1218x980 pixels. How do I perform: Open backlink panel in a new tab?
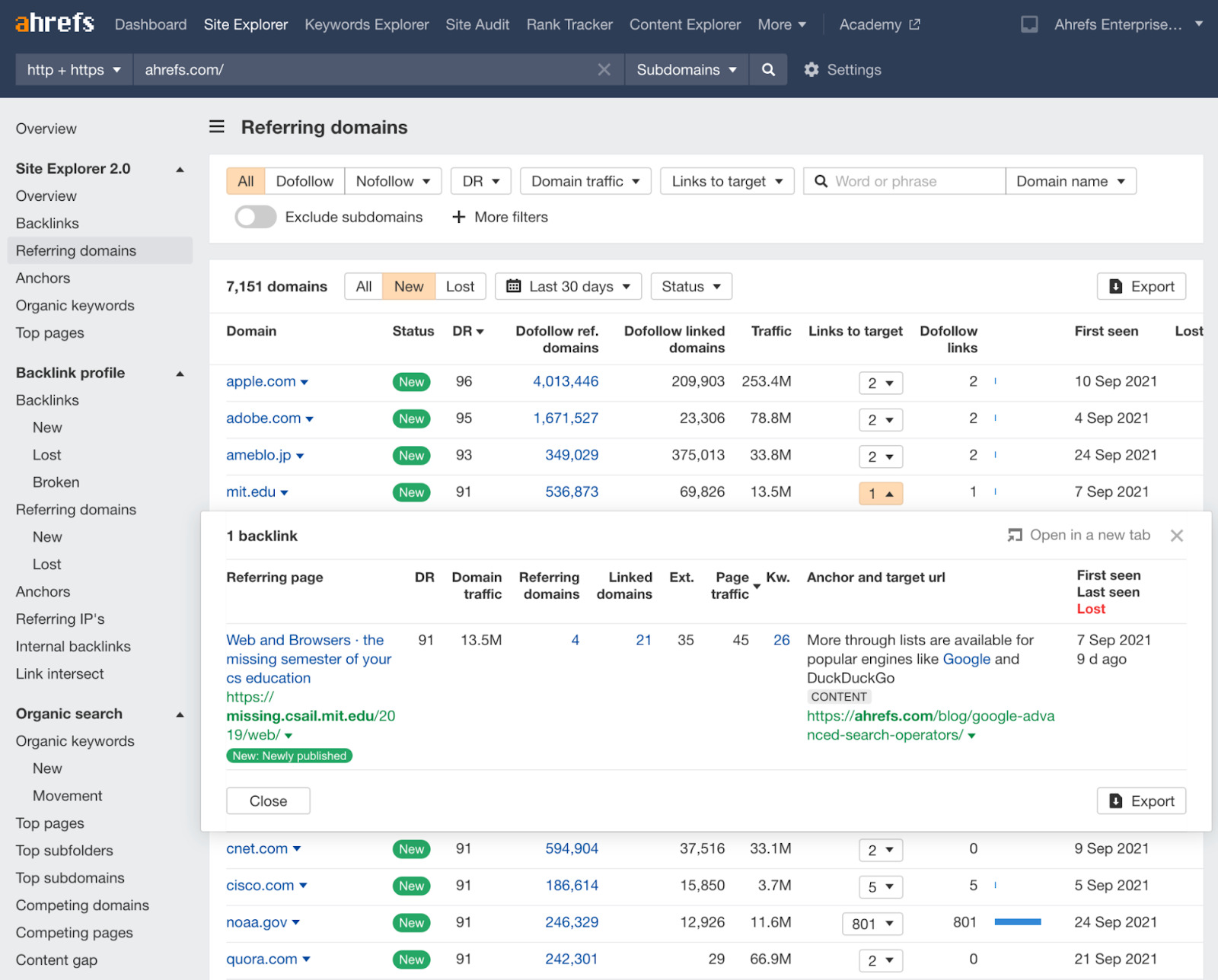click(1079, 536)
